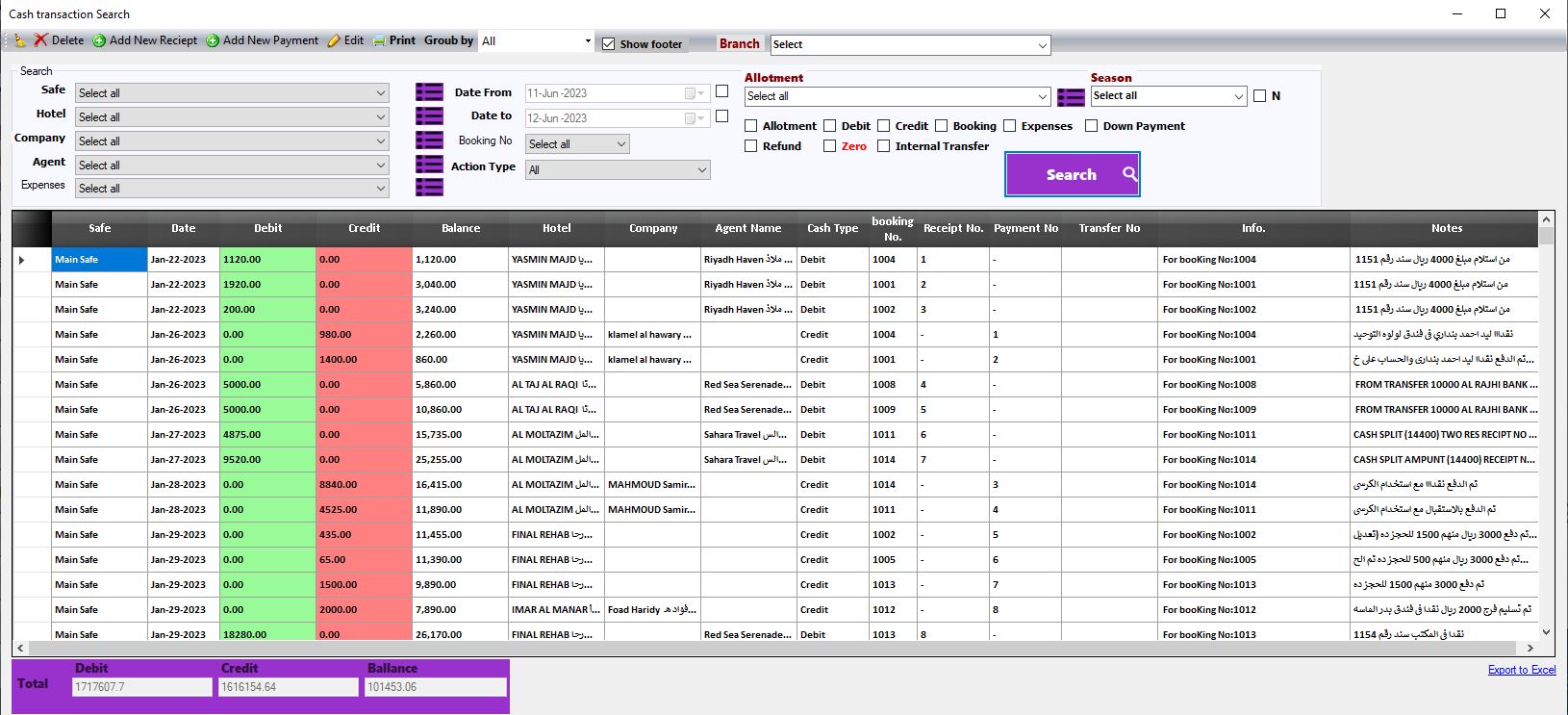Open Date to calendar picker
The image size is (1568, 715).
[695, 118]
